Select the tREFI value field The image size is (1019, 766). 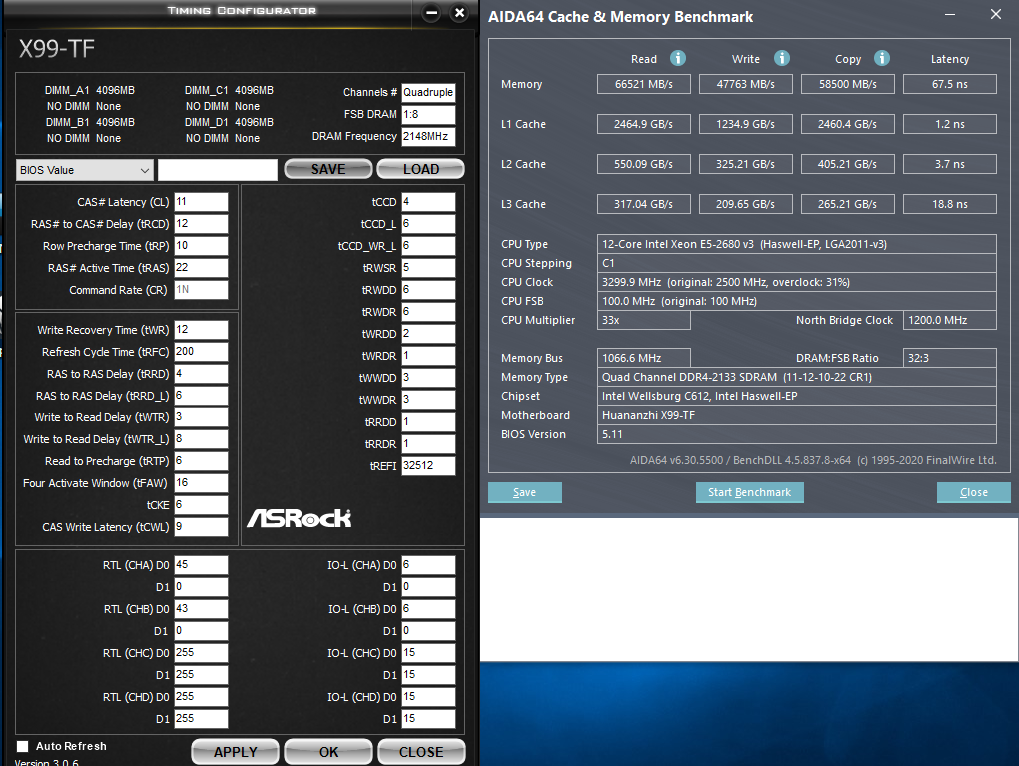click(x=428, y=466)
